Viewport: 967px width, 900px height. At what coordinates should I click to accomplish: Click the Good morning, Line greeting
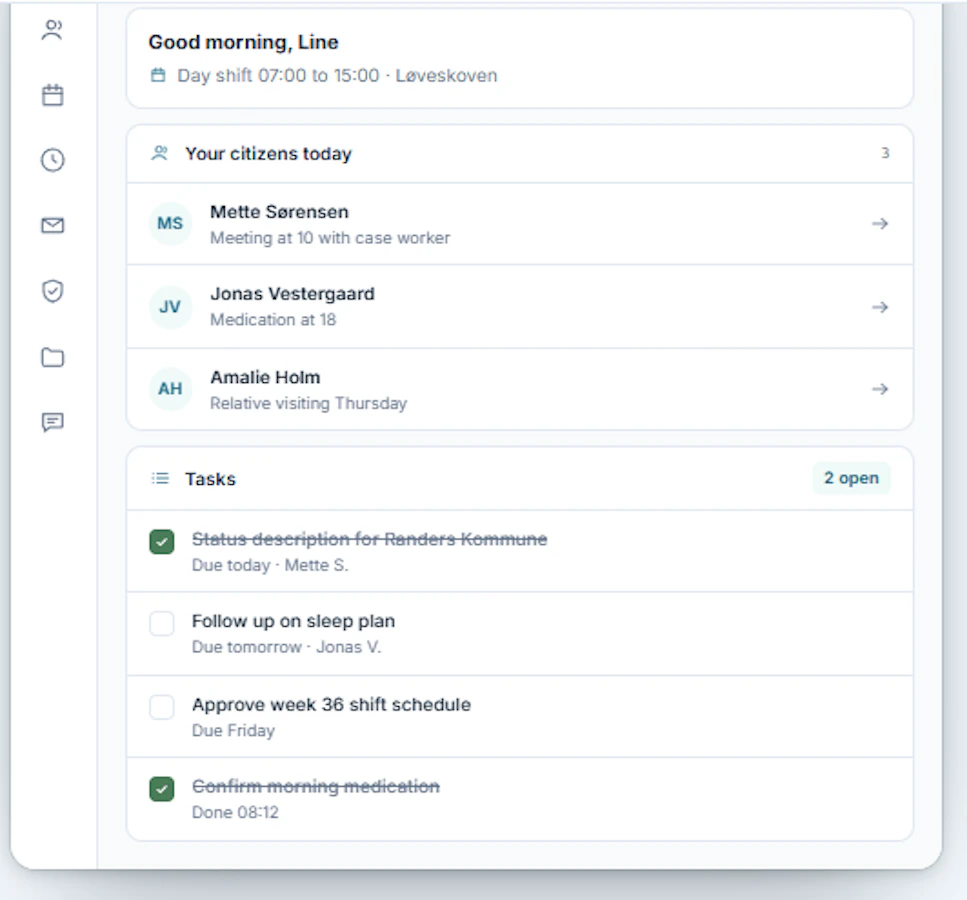244,42
